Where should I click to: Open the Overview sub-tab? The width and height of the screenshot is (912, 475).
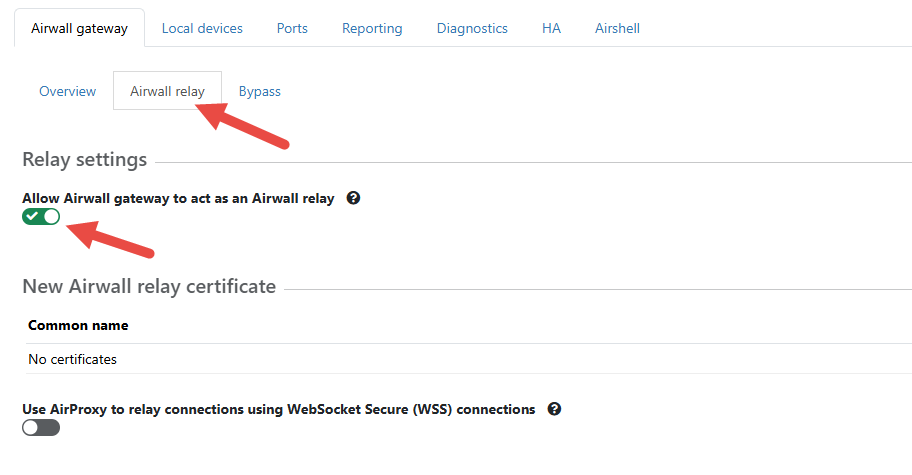point(68,91)
